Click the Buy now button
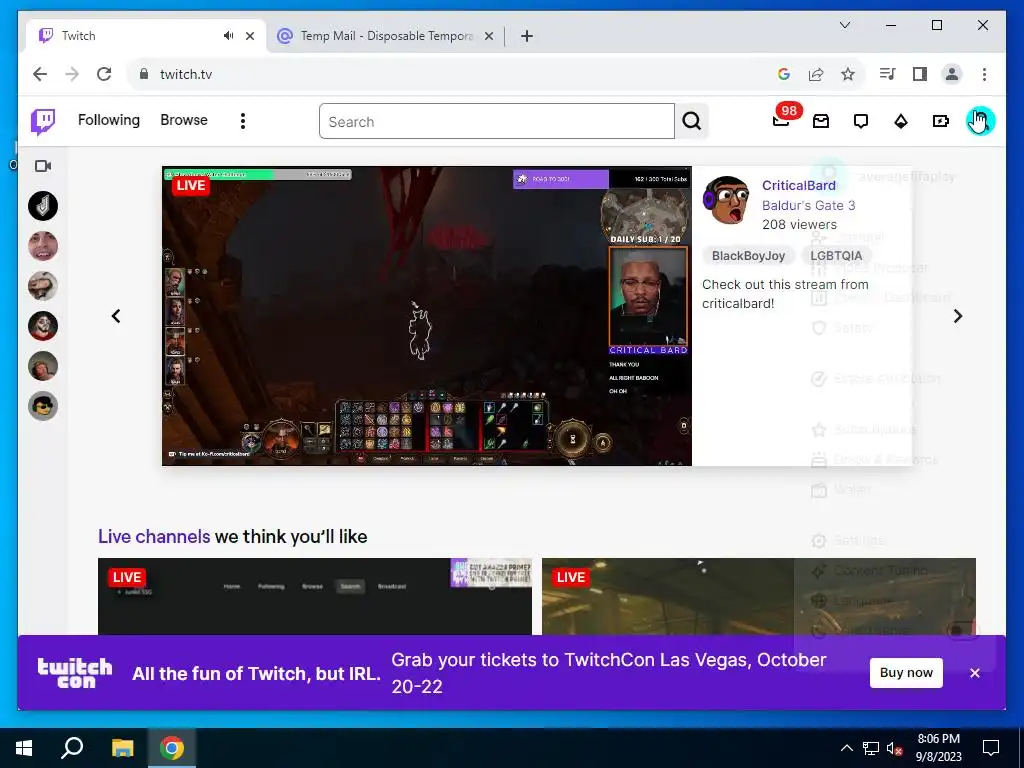 pos(906,673)
